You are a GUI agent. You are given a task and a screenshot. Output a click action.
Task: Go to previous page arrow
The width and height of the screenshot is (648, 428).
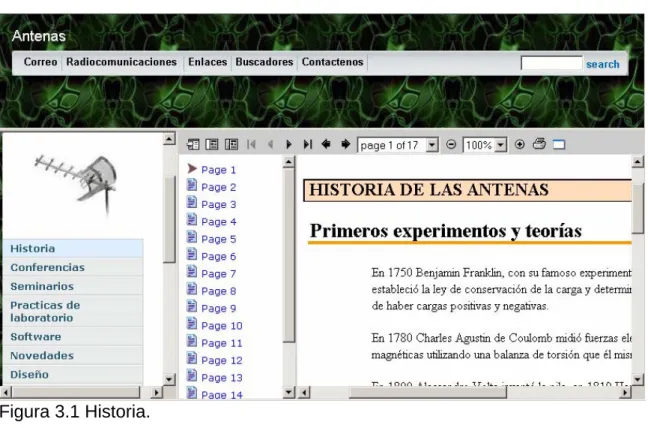point(271,145)
